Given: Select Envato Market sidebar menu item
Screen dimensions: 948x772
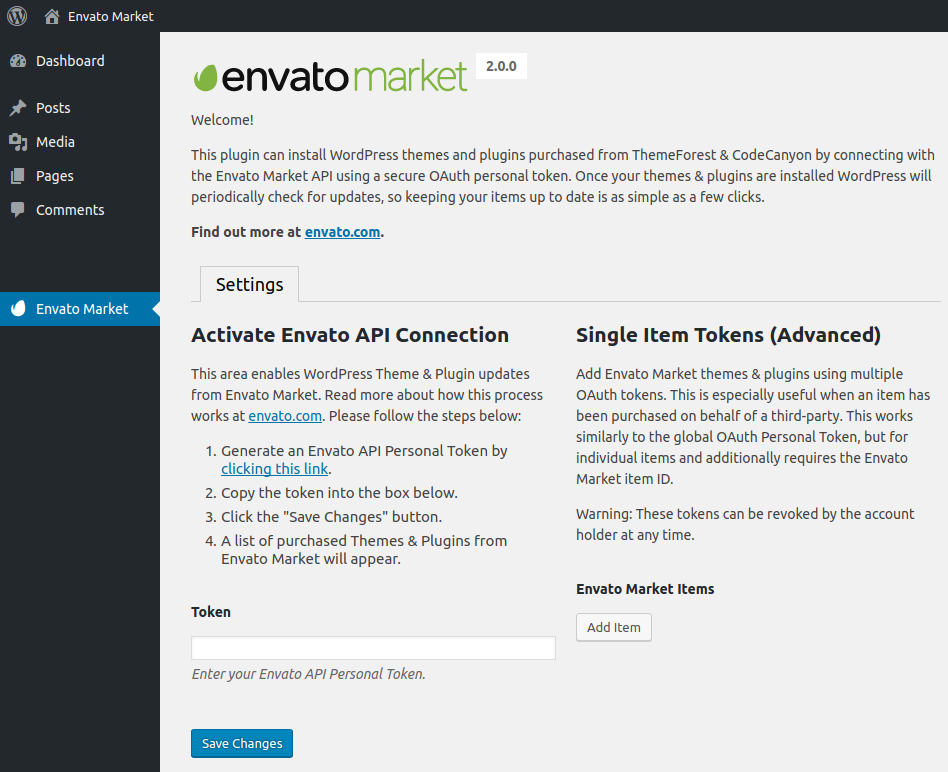Looking at the screenshot, I should pyautogui.click(x=80, y=309).
